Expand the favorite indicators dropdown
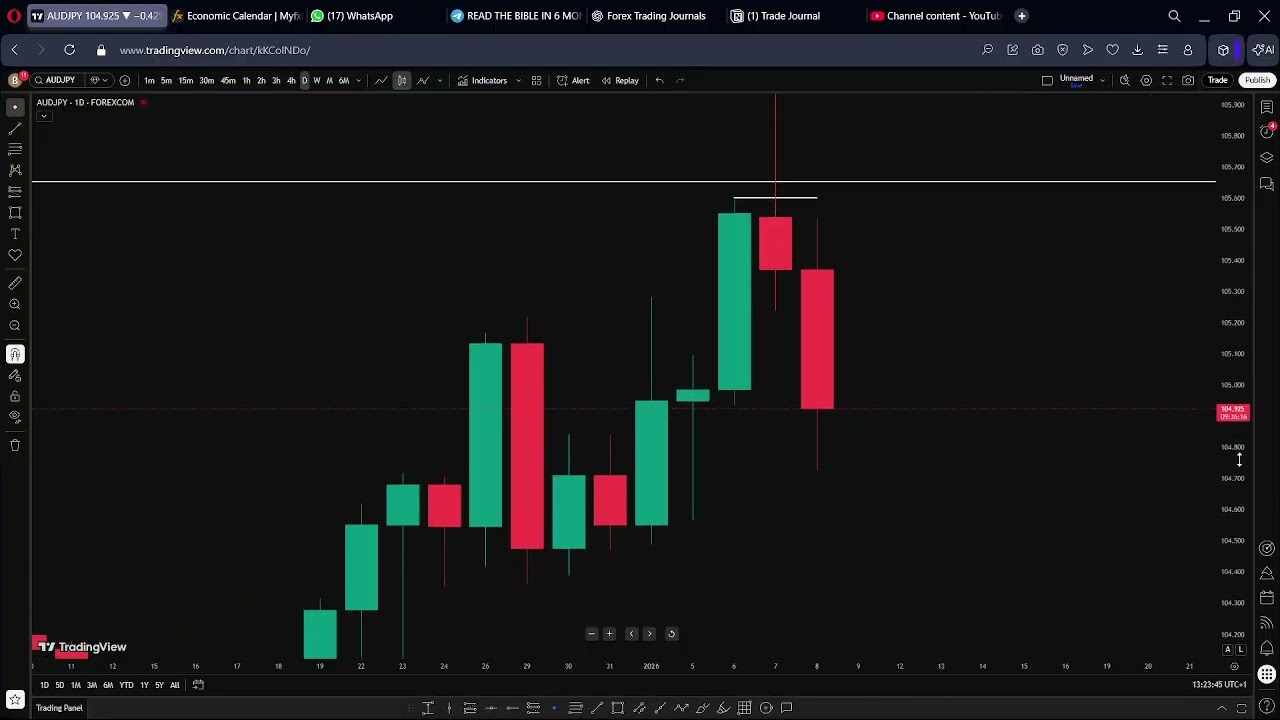The width and height of the screenshot is (1280, 720). pos(518,80)
